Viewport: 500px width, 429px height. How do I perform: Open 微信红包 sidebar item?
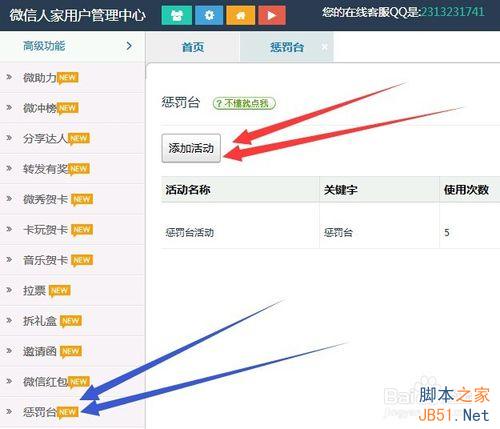coord(72,382)
